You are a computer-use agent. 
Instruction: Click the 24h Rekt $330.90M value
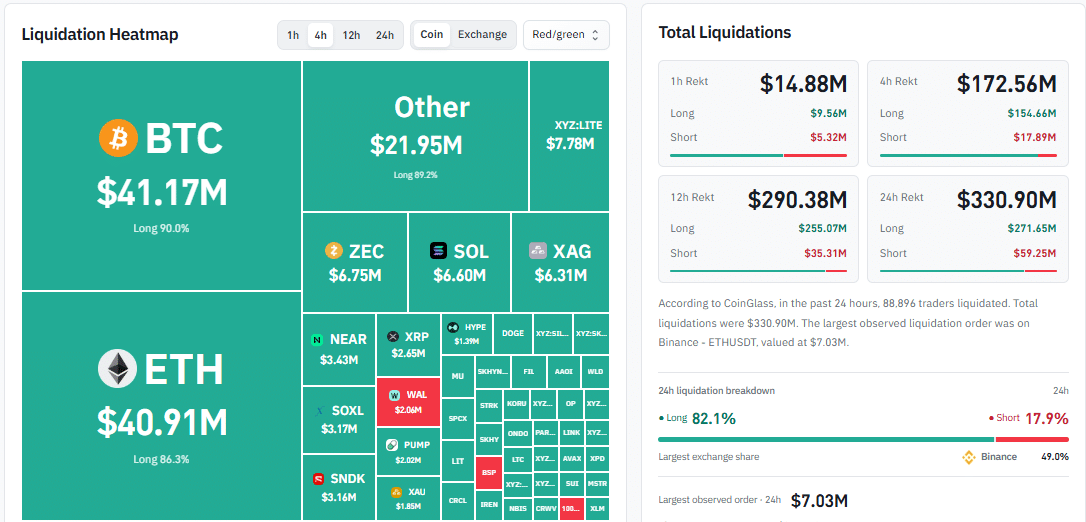pyautogui.click(x=1007, y=199)
